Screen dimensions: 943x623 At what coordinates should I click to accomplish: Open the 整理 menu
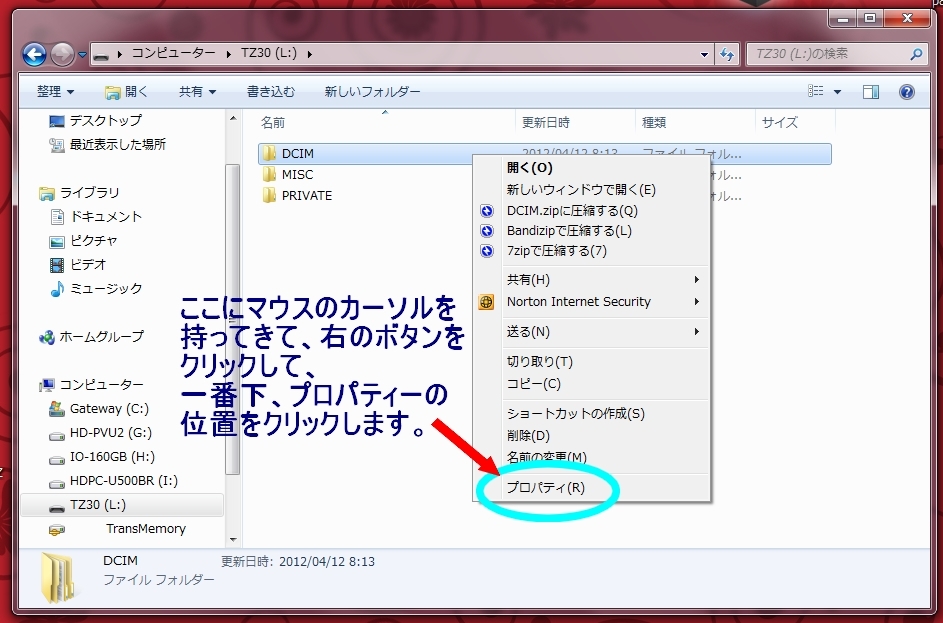coord(55,91)
